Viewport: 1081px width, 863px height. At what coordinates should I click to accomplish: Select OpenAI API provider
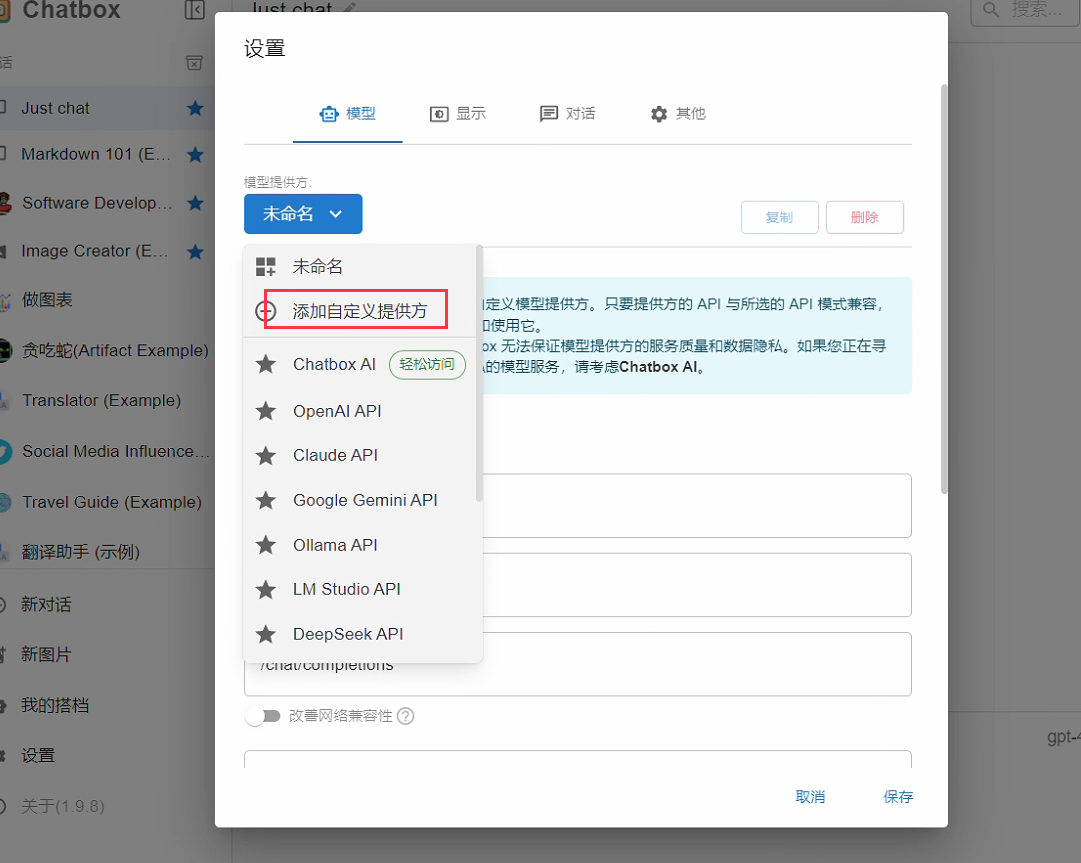pos(360,411)
